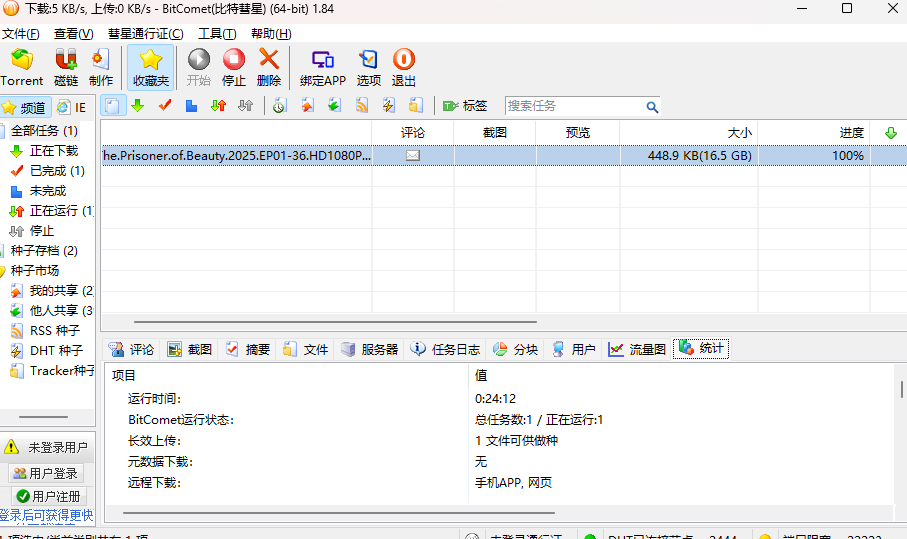The width and height of the screenshot is (907, 539).
Task: Switch to the 评论 detail tab
Action: tap(132, 349)
